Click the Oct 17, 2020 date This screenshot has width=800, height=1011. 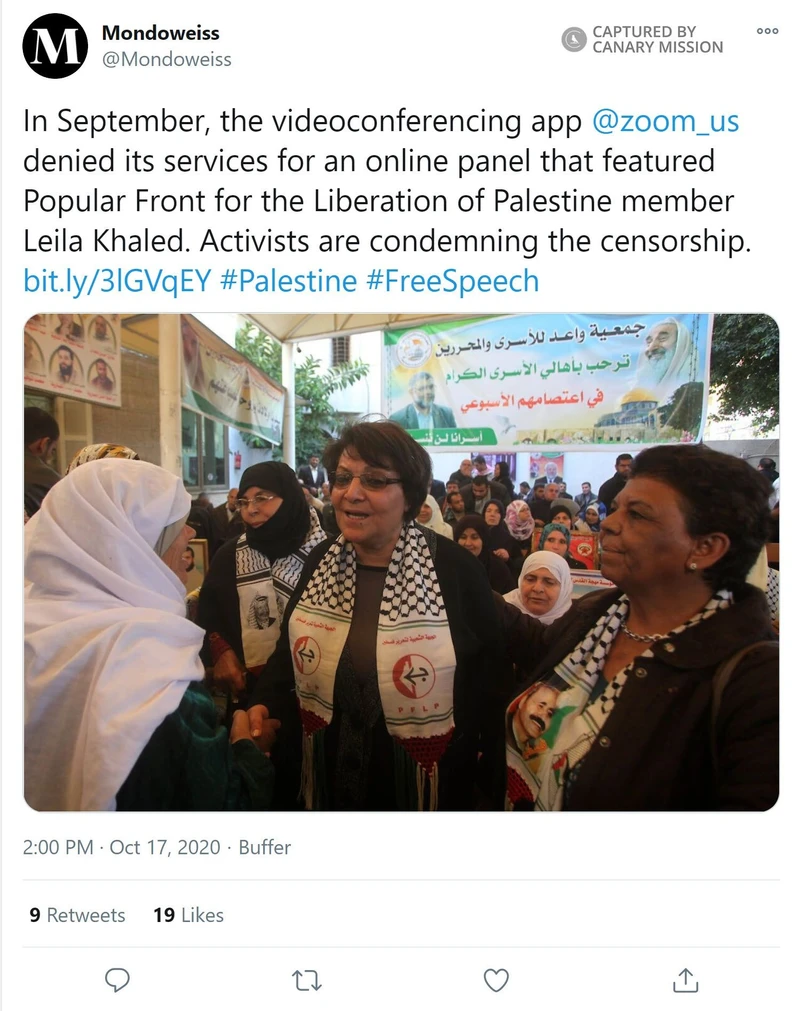coord(165,847)
